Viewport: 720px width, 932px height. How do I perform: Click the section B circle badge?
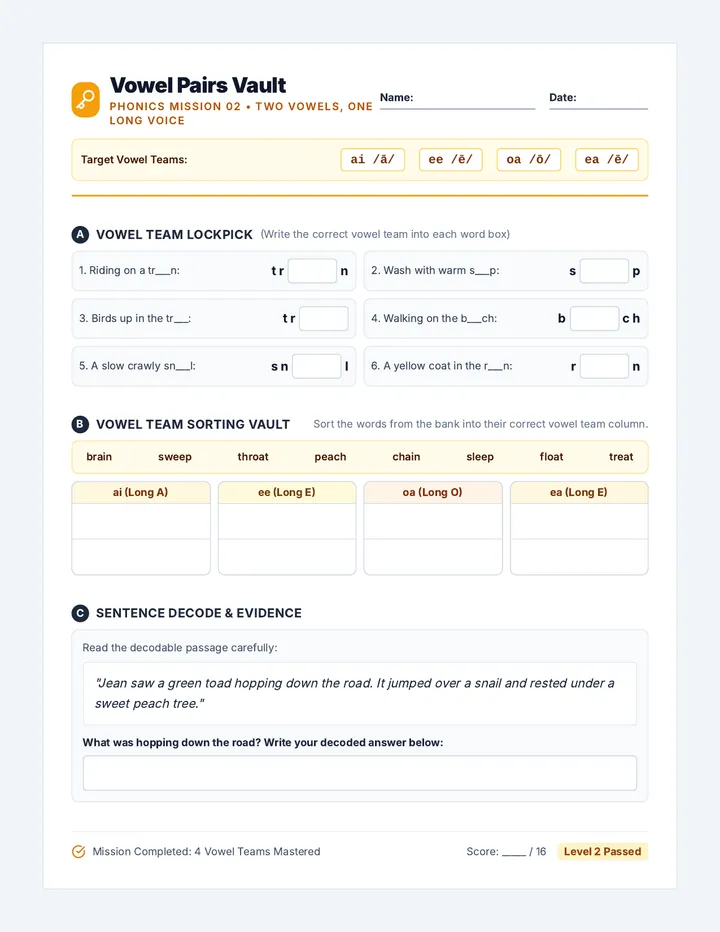[x=80, y=424]
